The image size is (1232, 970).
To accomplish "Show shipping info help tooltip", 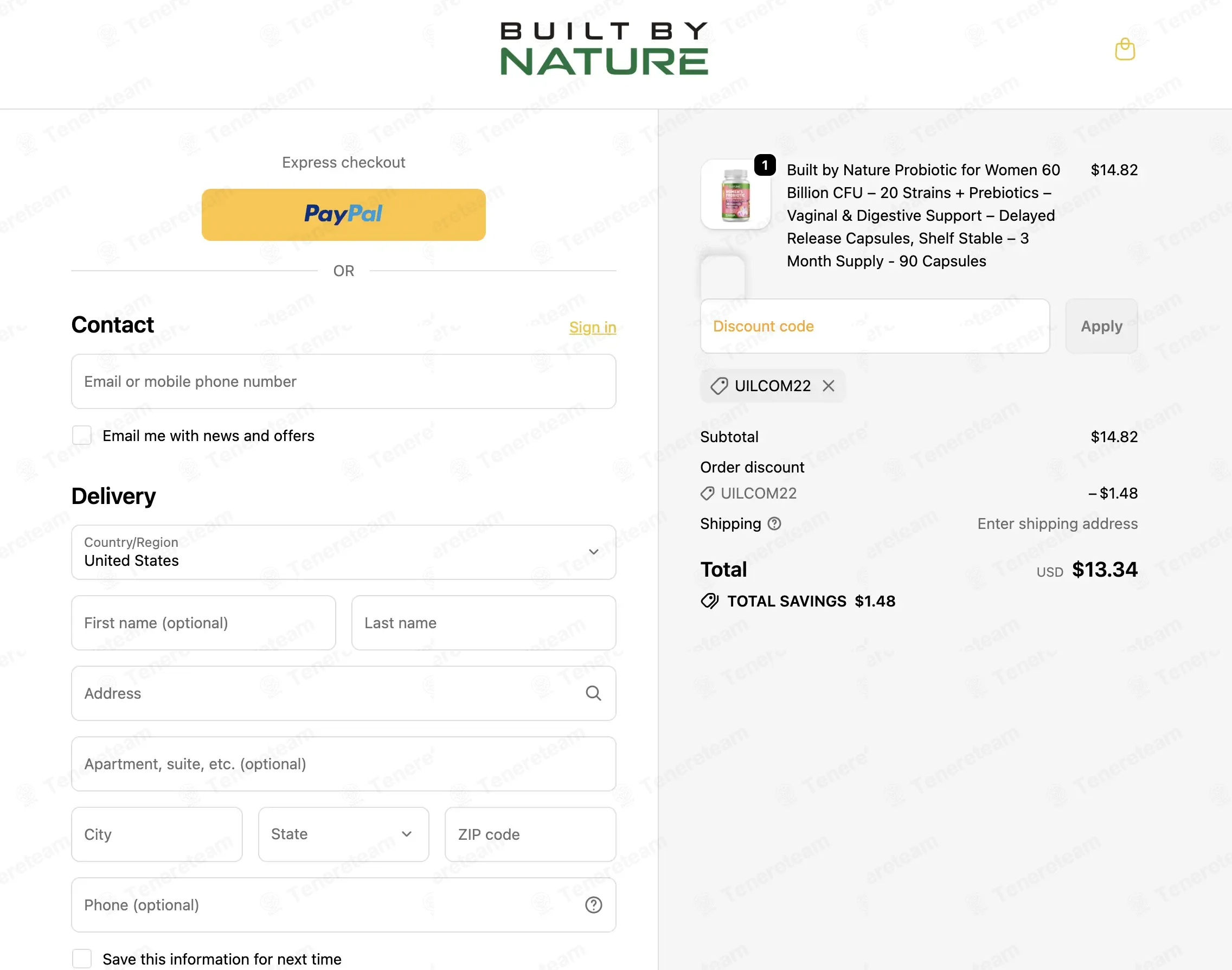I will tap(774, 524).
